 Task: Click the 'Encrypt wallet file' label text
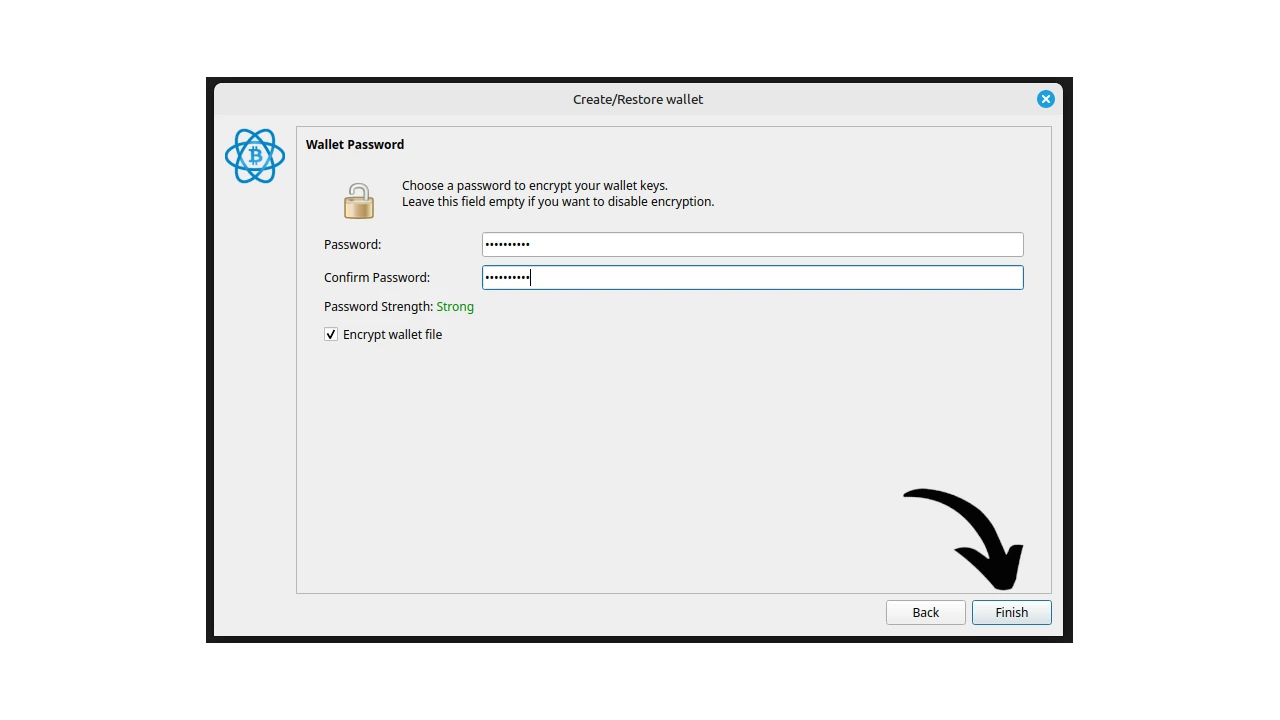click(392, 335)
